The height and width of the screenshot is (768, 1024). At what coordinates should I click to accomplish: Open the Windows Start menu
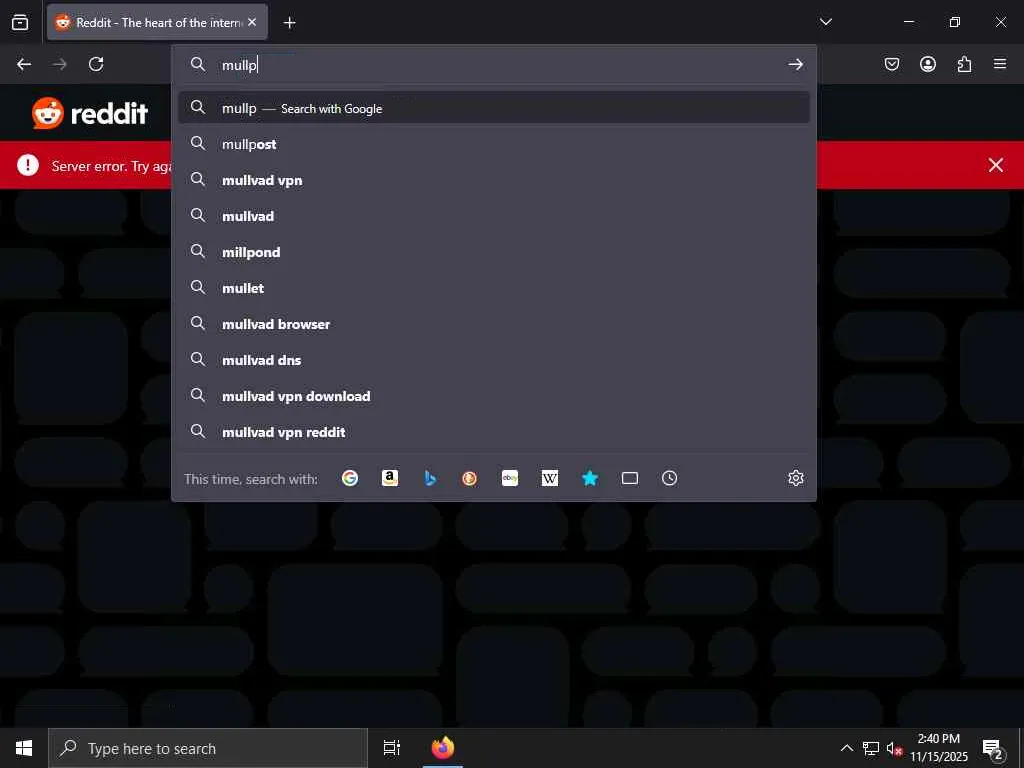coord(24,748)
